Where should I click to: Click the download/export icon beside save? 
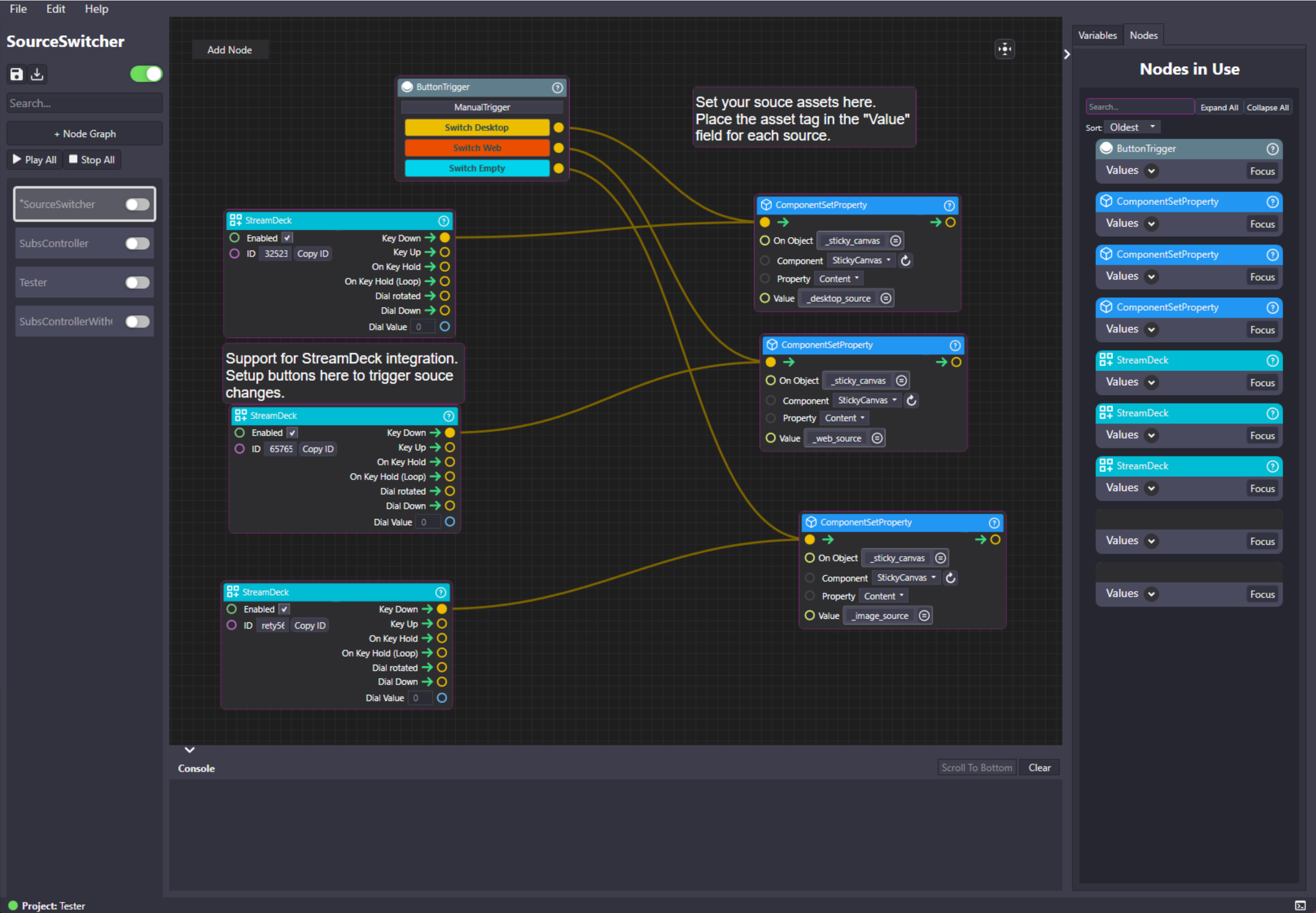[37, 74]
